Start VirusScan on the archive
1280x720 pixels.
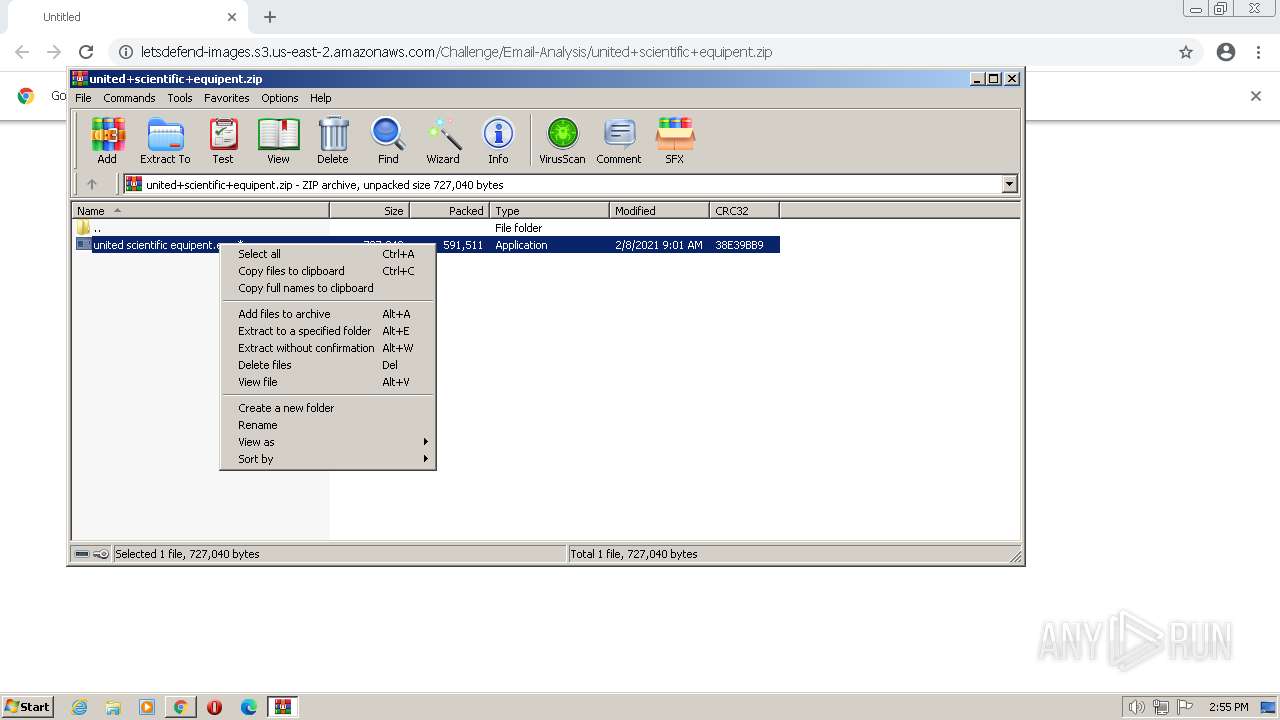(x=562, y=140)
